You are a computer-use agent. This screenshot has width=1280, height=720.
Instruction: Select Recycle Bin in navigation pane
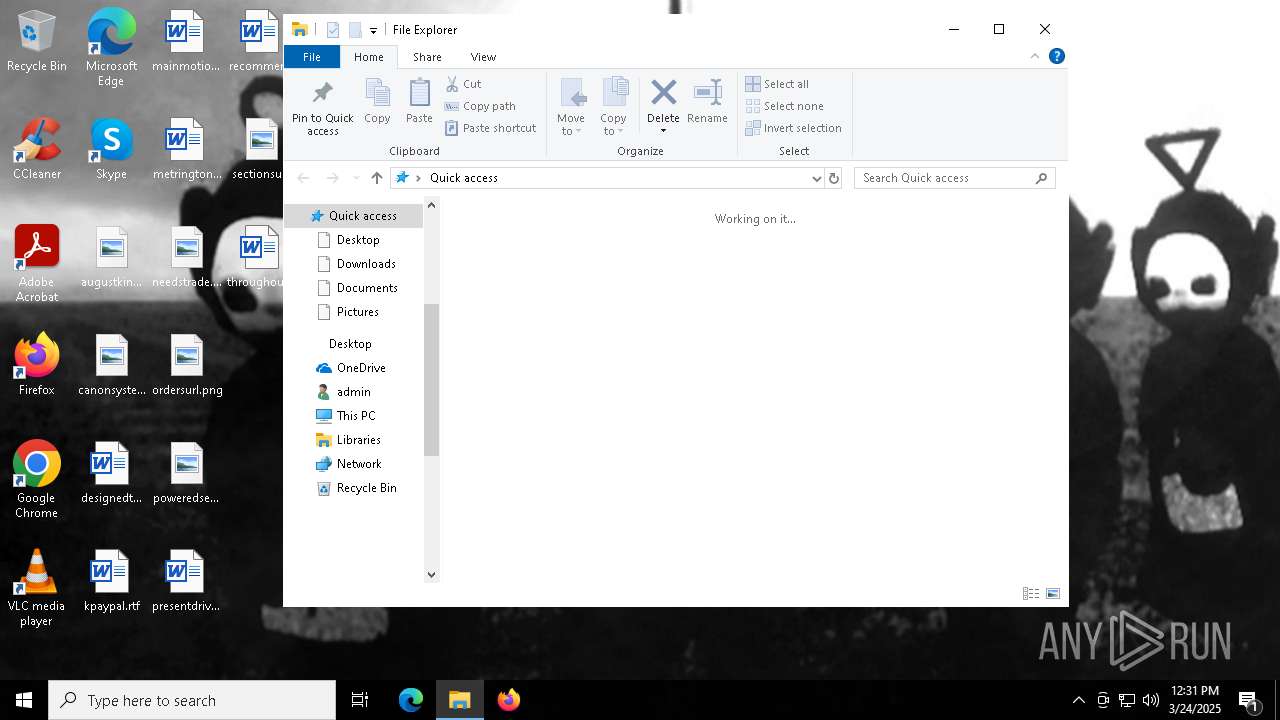[366, 488]
